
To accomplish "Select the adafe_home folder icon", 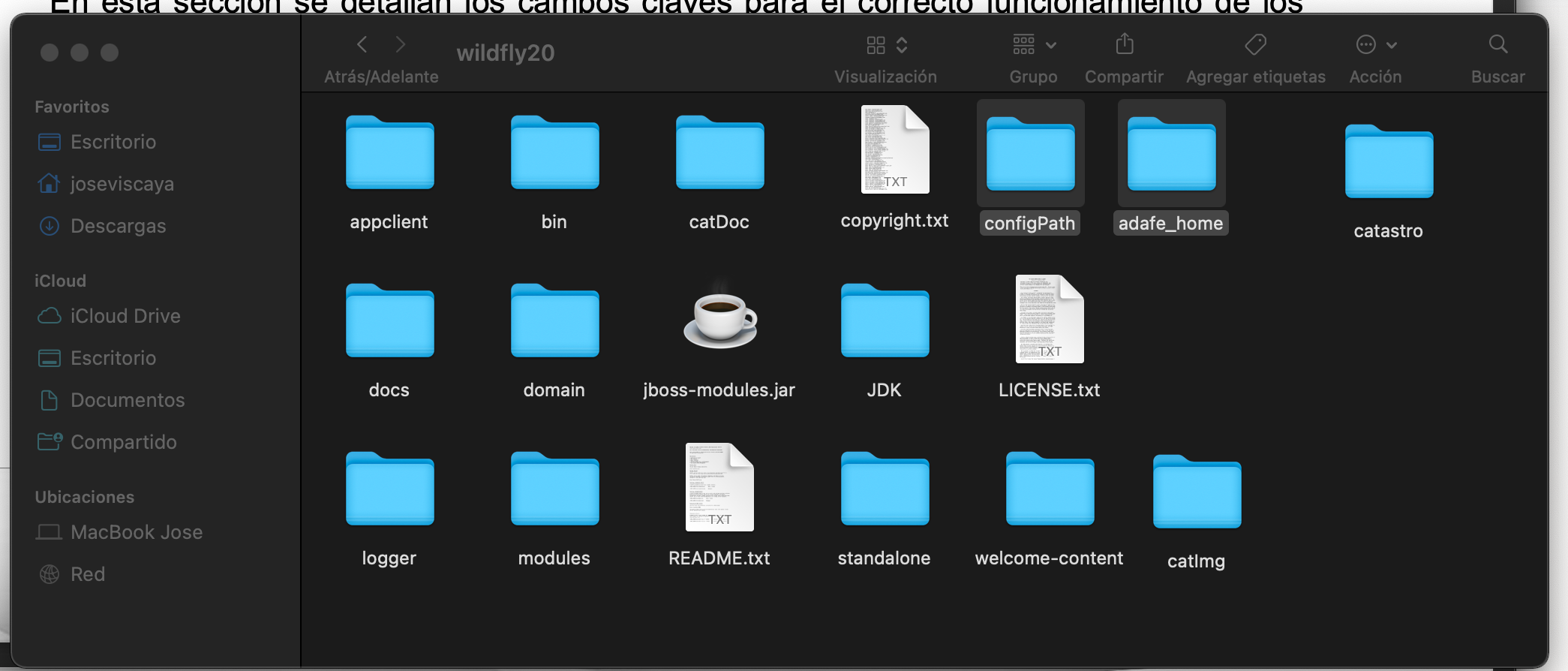I will tap(1171, 154).
